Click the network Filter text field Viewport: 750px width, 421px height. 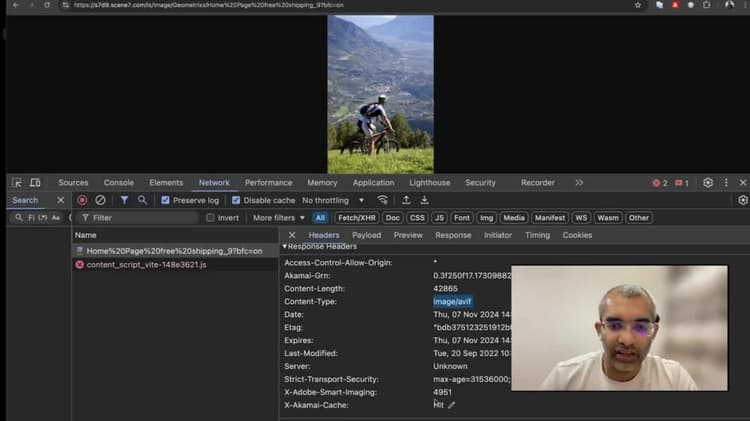[x=140, y=217]
